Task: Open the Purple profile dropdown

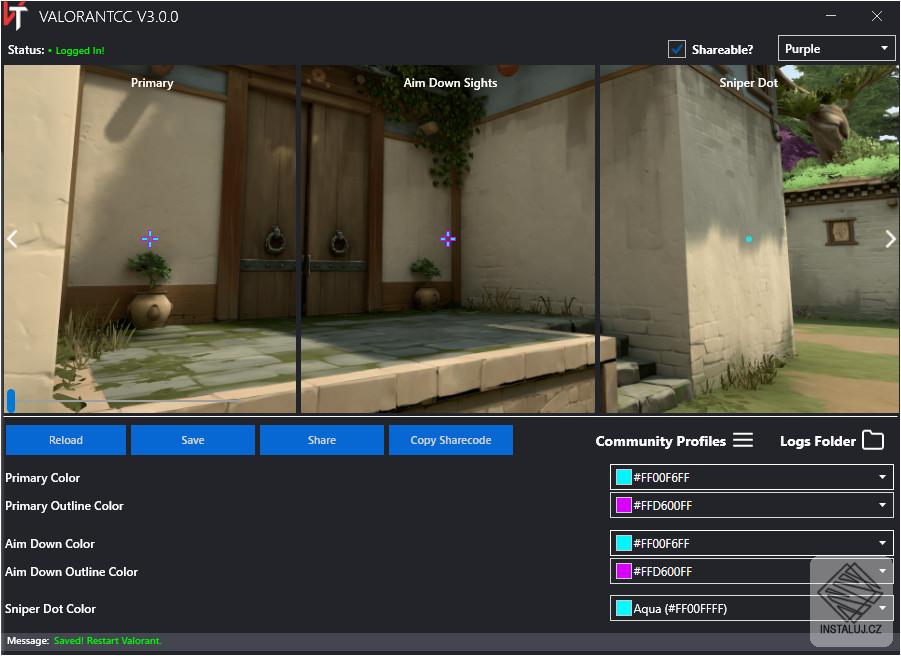Action: tap(836, 49)
